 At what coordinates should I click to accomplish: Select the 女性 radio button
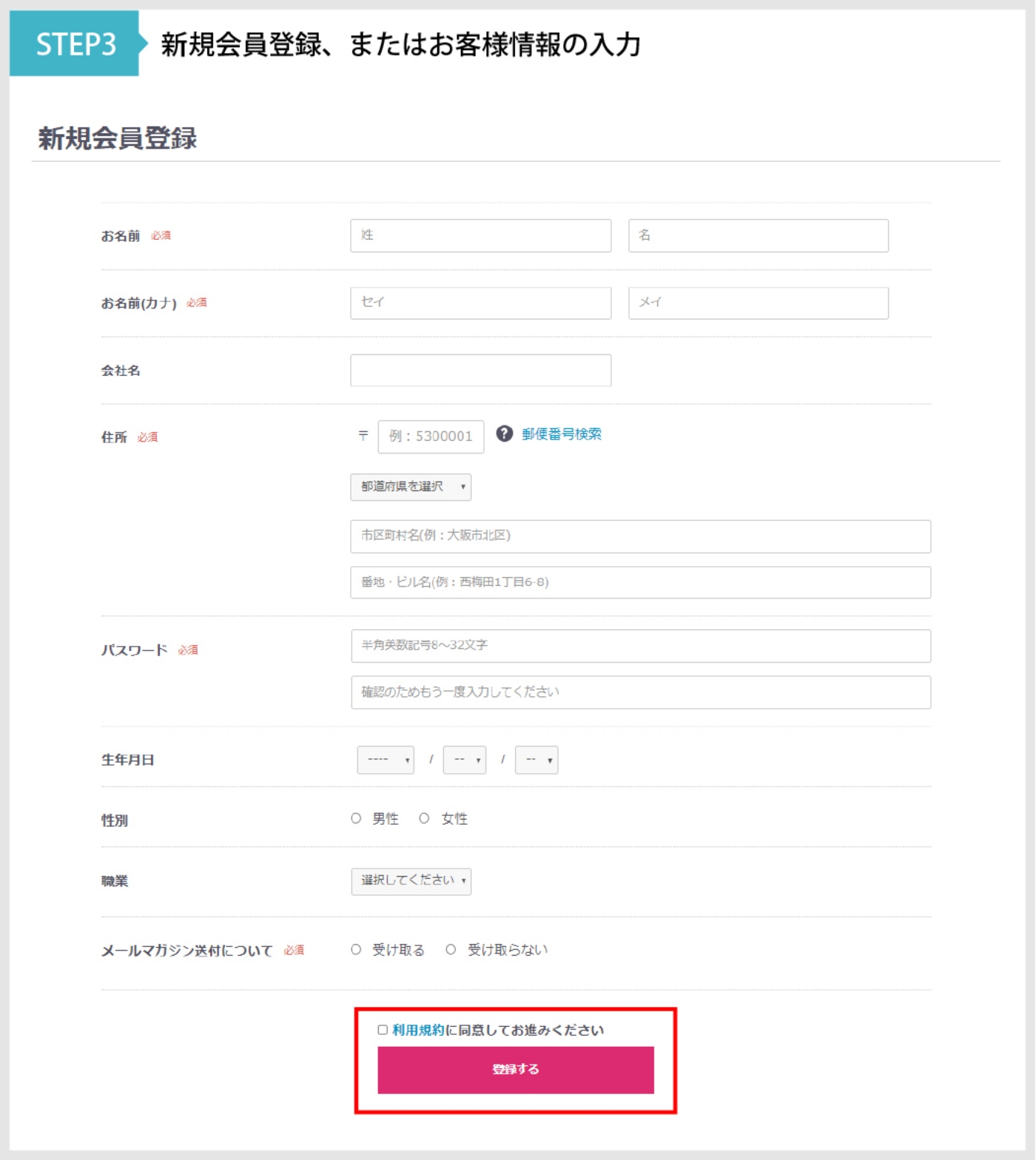click(424, 818)
